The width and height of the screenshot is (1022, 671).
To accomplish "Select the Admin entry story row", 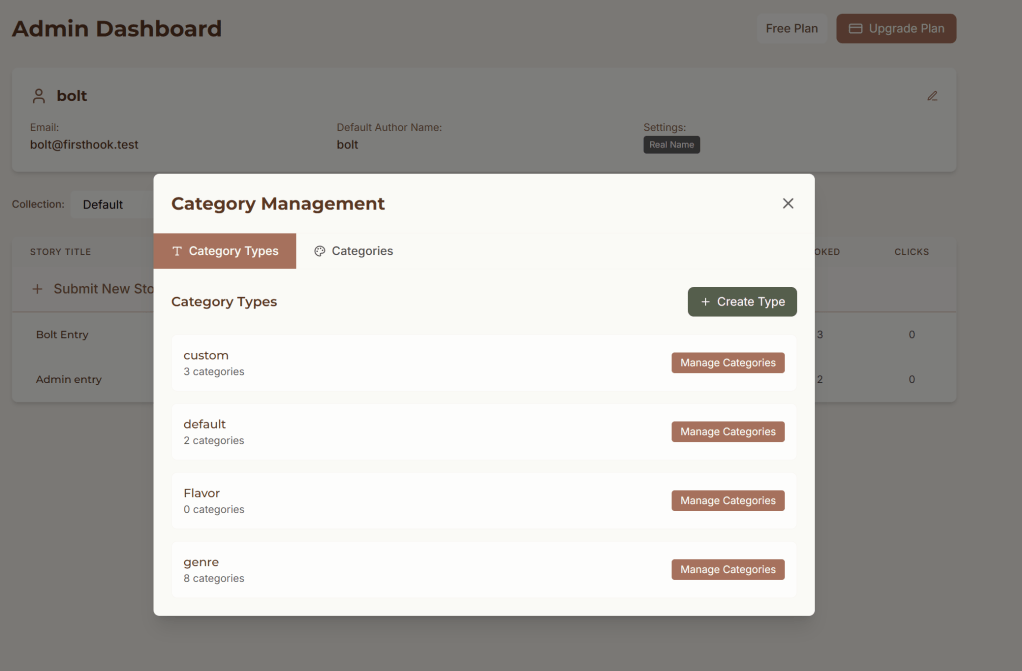I will click(69, 380).
